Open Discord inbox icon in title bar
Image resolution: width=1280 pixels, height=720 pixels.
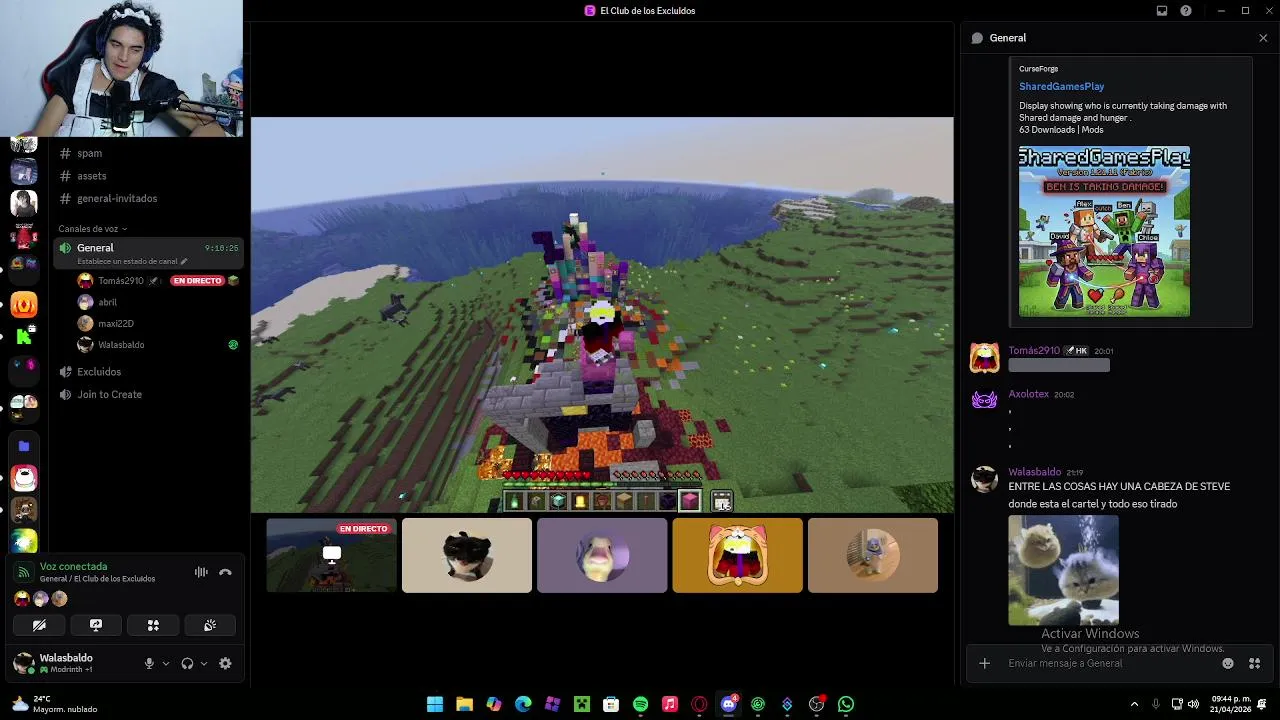coord(1162,11)
